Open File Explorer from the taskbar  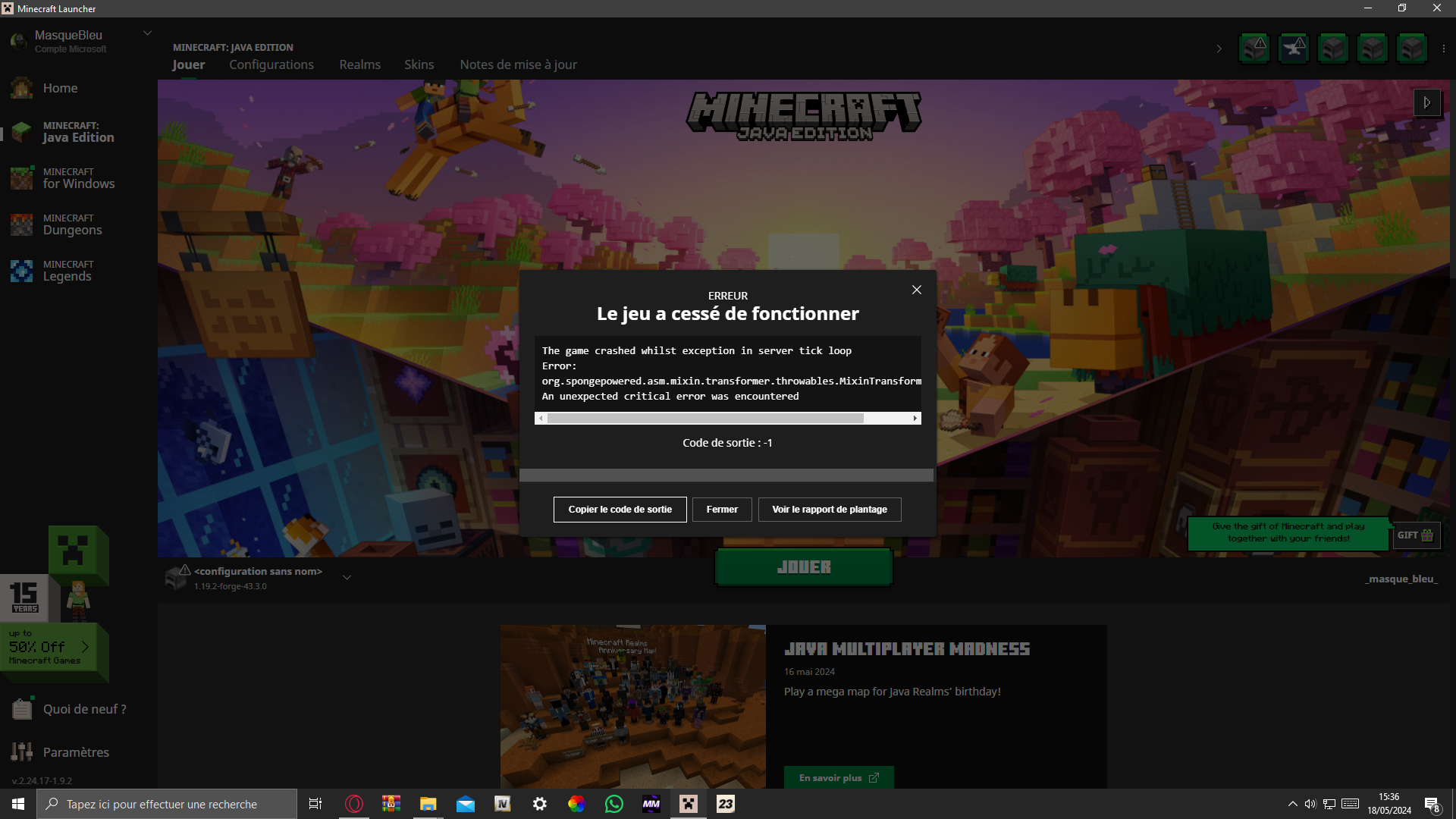pyautogui.click(x=428, y=804)
